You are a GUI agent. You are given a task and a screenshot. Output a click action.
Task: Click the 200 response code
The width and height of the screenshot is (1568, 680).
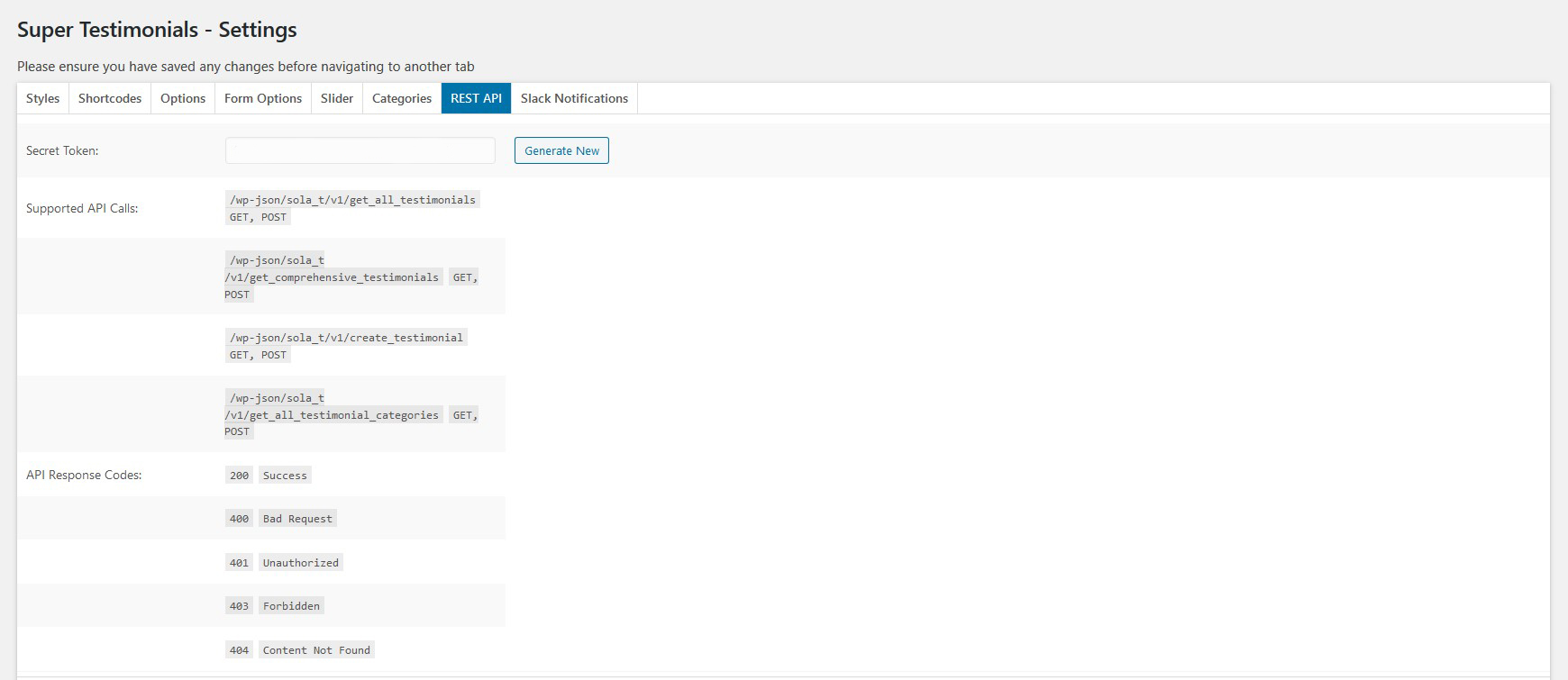coord(239,476)
